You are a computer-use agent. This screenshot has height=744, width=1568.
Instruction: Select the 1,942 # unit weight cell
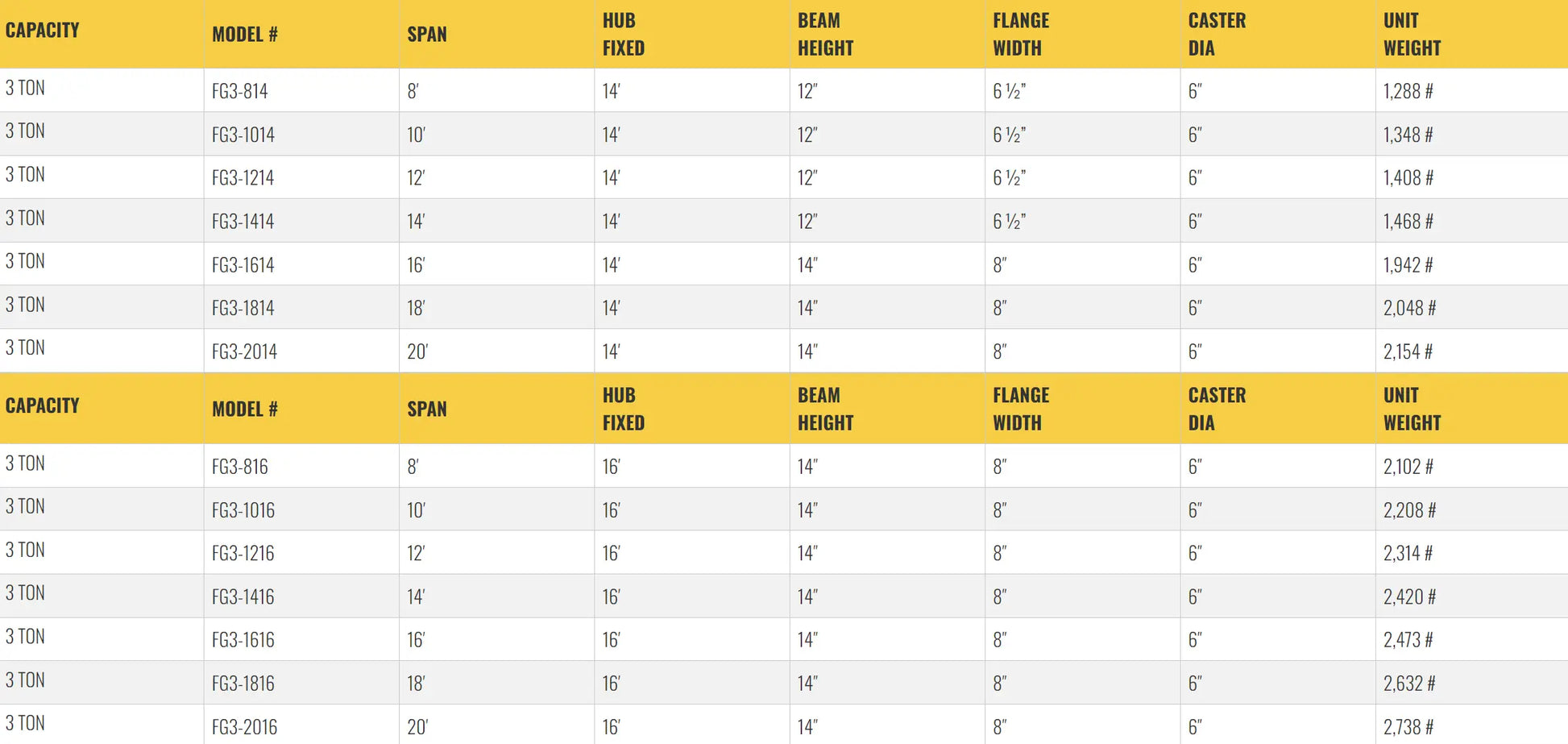click(x=1408, y=264)
